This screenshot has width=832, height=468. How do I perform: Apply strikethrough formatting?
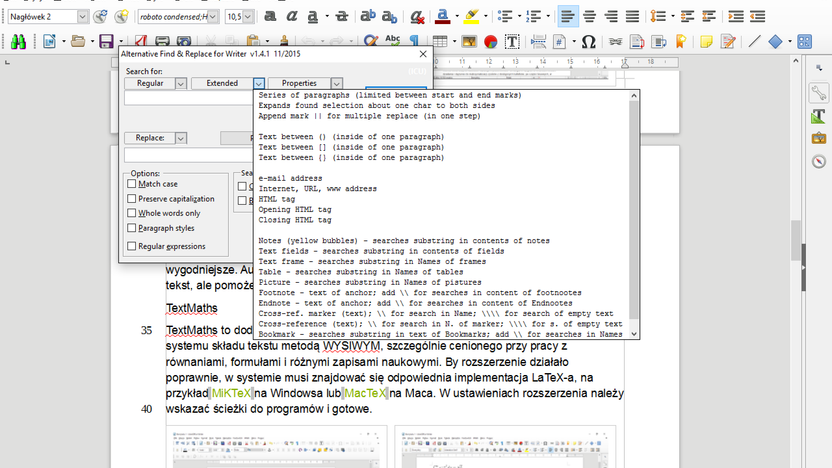(x=342, y=16)
